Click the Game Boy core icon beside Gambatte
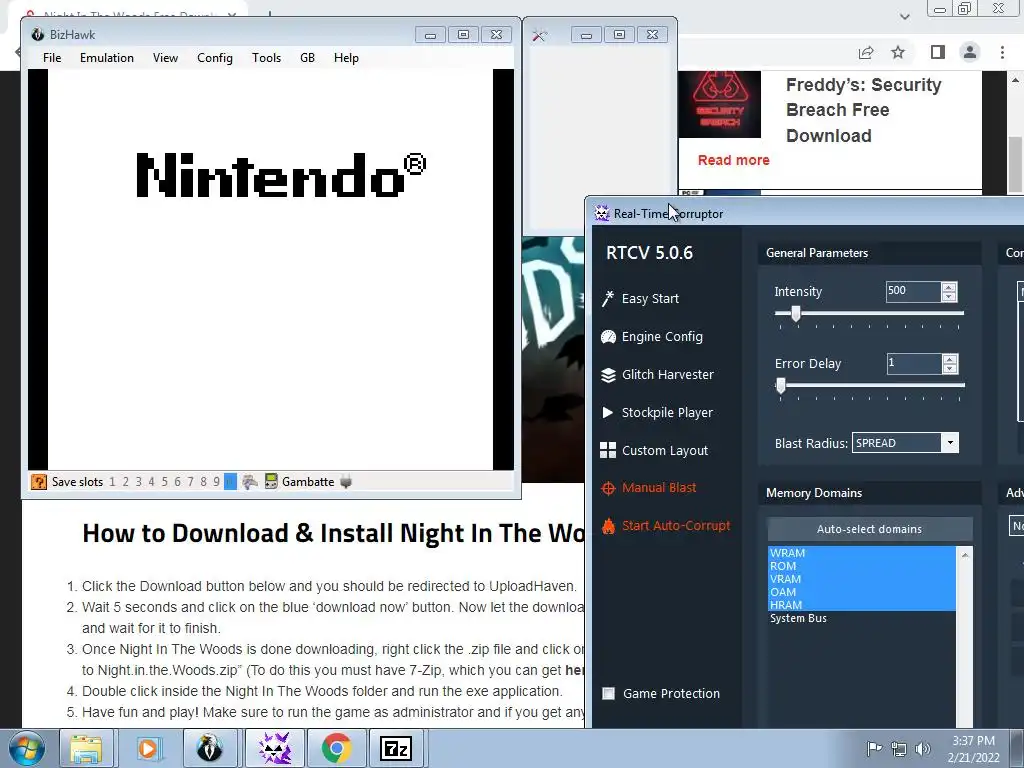Viewport: 1024px width, 768px height. (271, 482)
